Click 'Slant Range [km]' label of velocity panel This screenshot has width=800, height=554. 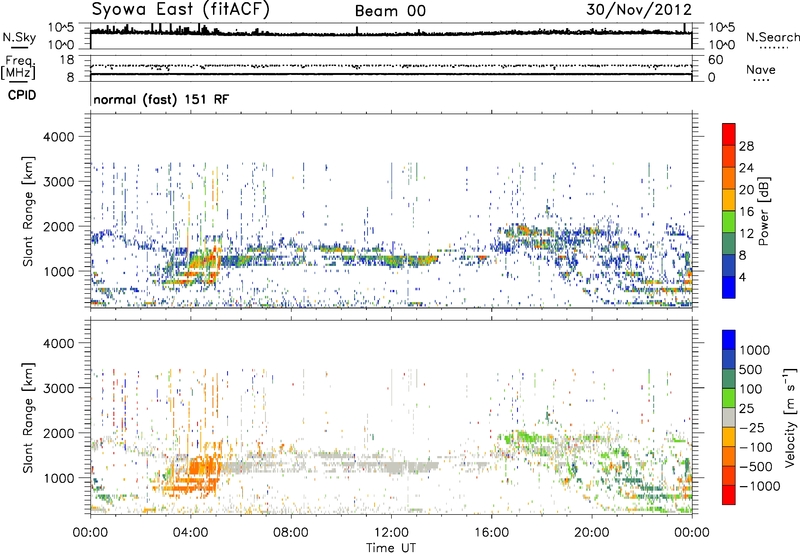pos(28,417)
